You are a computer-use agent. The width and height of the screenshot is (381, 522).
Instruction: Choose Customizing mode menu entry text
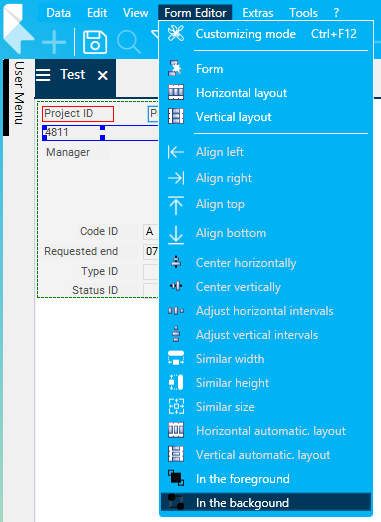pos(246,34)
